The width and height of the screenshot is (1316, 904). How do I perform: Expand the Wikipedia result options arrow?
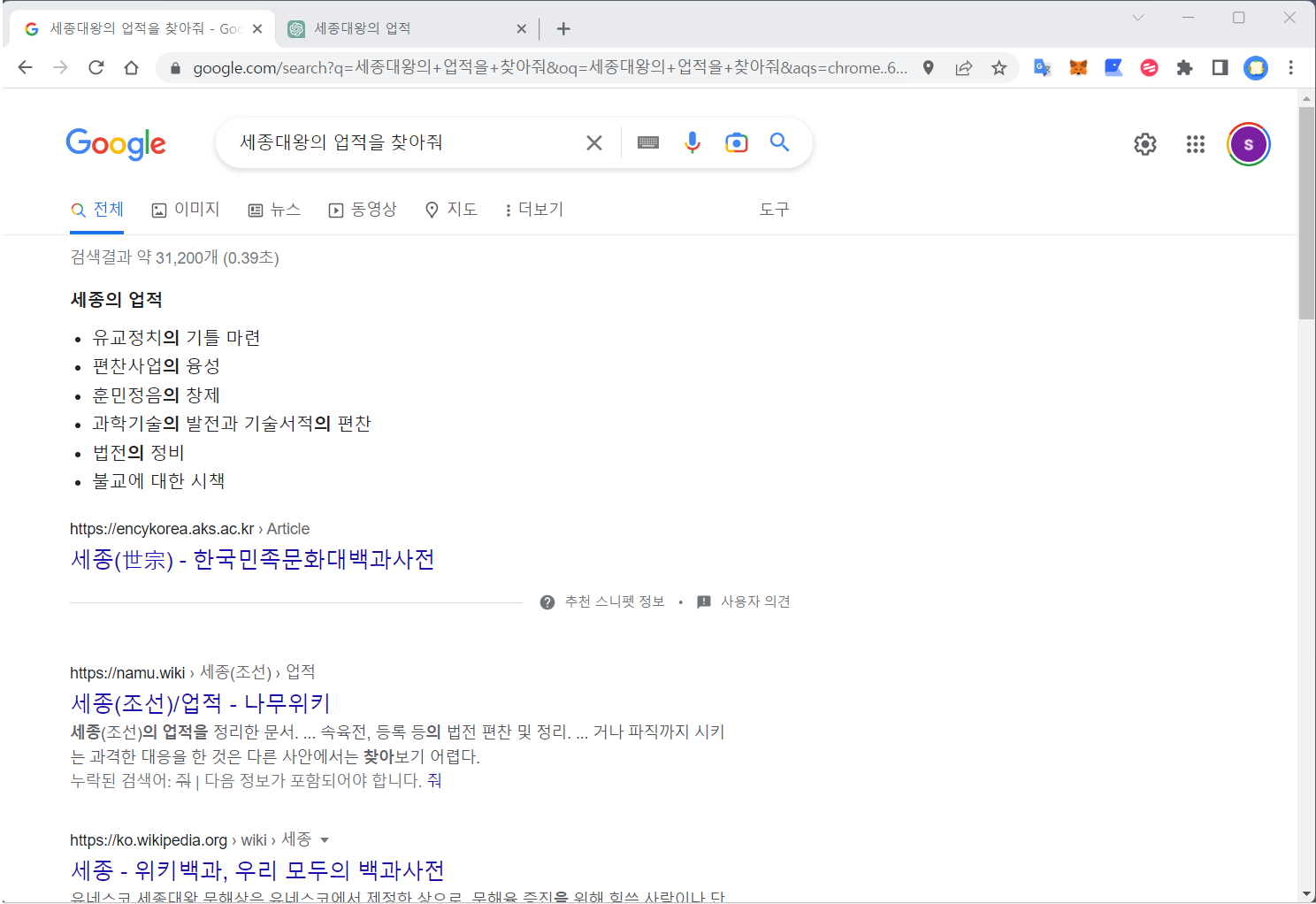tap(325, 840)
